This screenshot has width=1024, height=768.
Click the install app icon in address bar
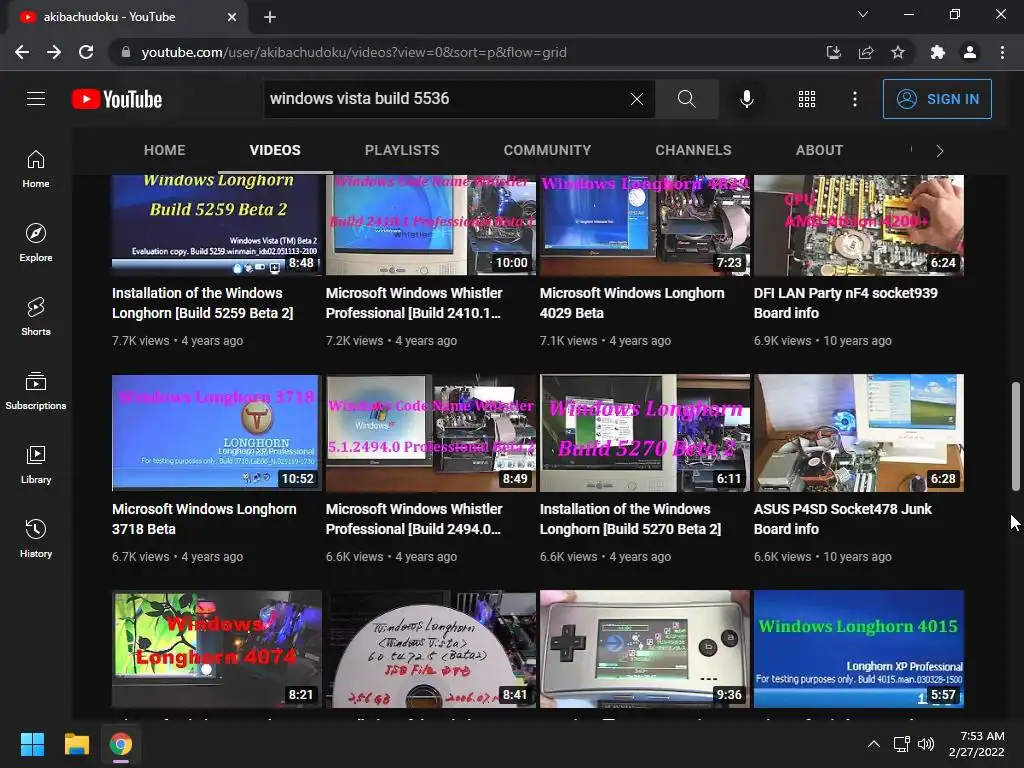click(x=833, y=52)
